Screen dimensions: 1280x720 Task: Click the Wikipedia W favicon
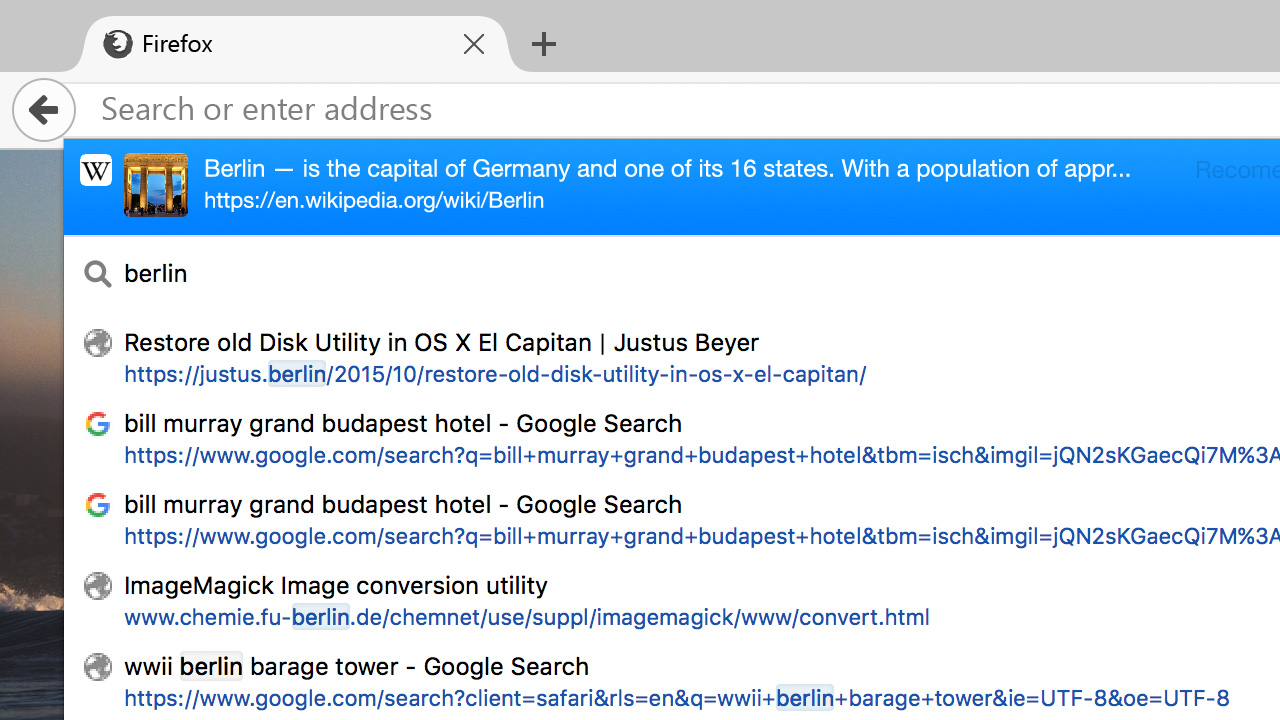96,171
